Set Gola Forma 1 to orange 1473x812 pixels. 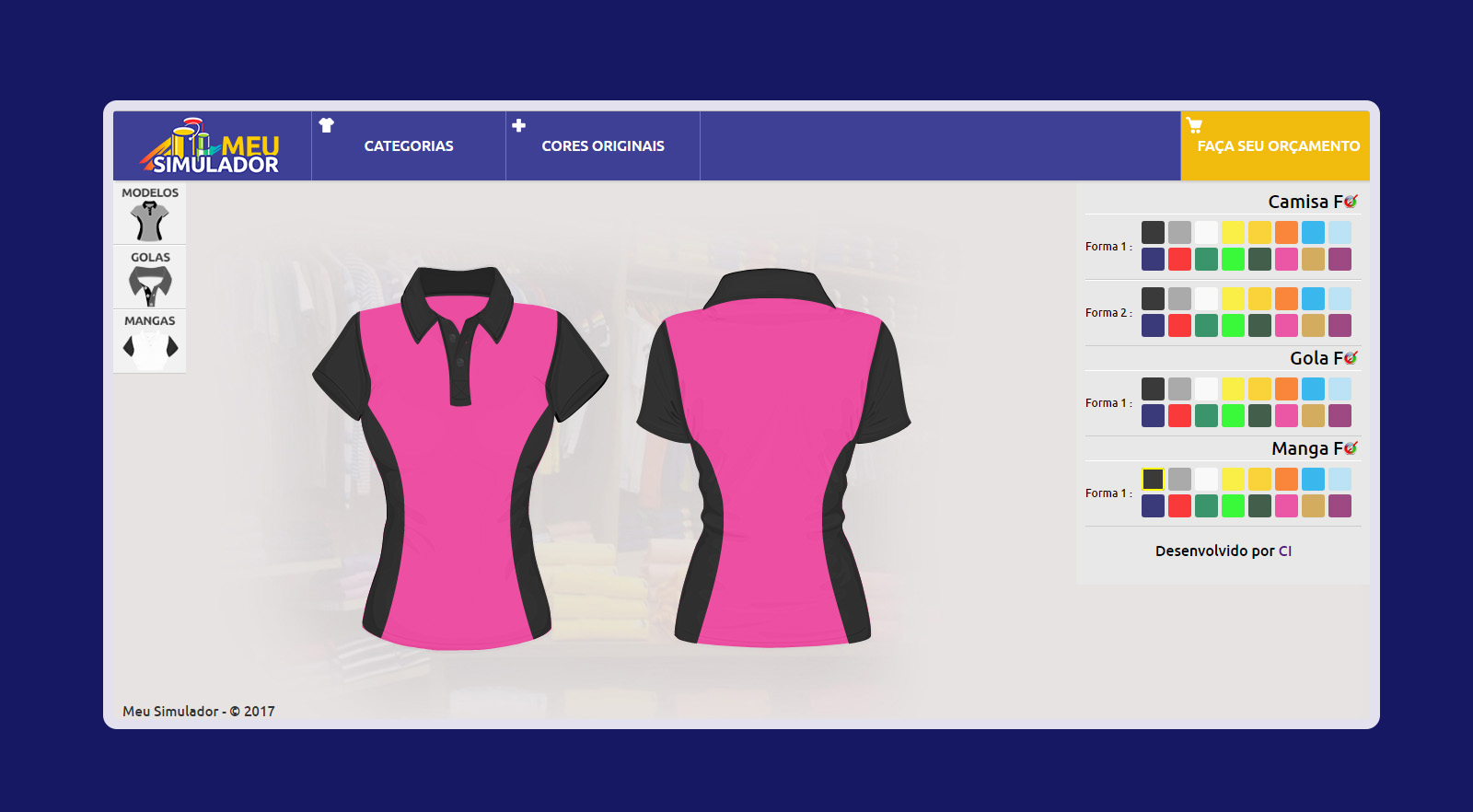pos(1286,389)
